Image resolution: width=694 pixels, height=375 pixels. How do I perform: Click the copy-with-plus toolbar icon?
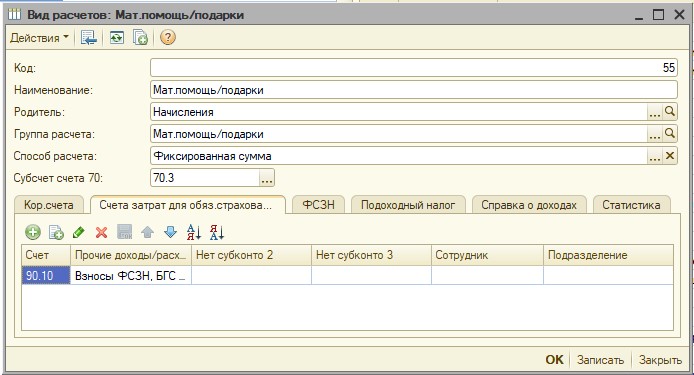pyautogui.click(x=140, y=38)
